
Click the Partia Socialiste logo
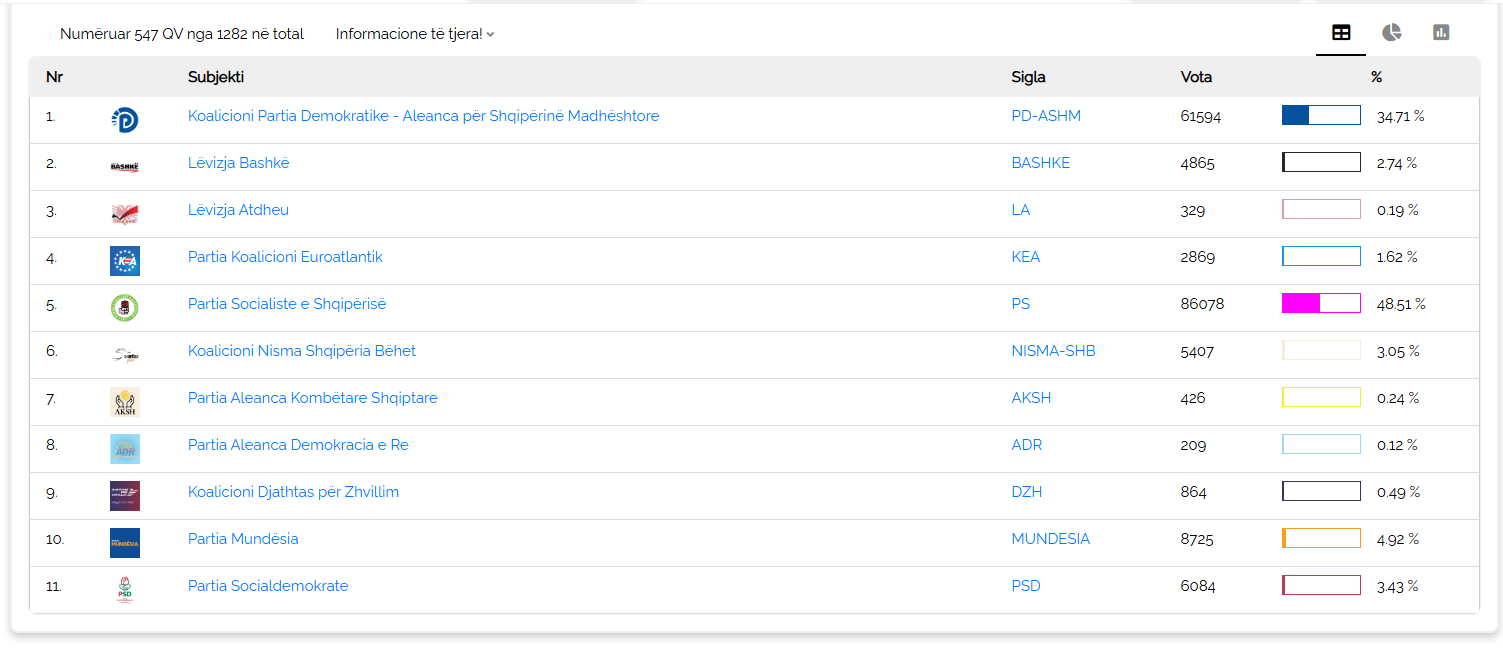[x=124, y=308]
